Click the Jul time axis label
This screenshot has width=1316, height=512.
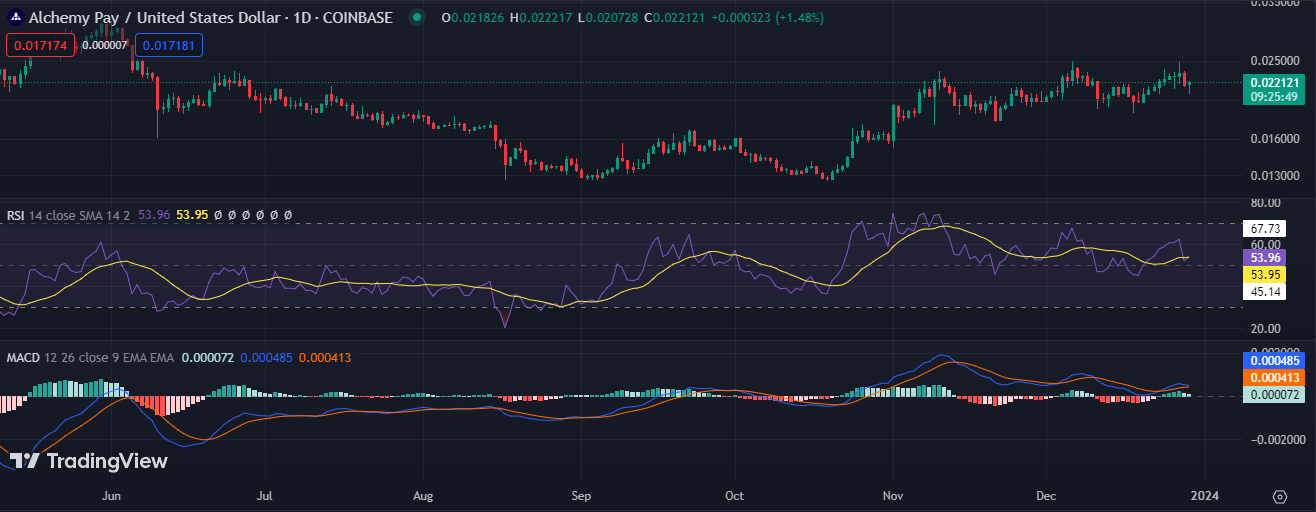tap(266, 495)
